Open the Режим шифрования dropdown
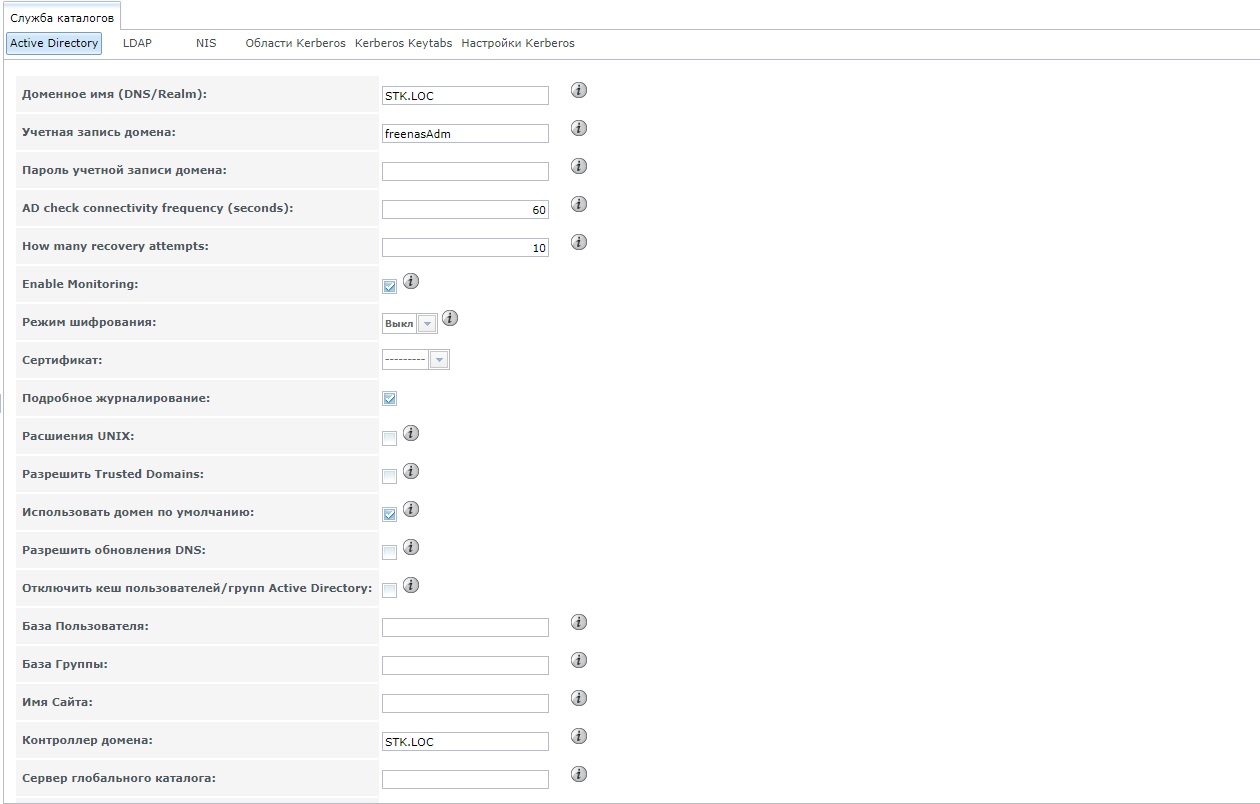This screenshot has height=804, width=1260. [410, 324]
